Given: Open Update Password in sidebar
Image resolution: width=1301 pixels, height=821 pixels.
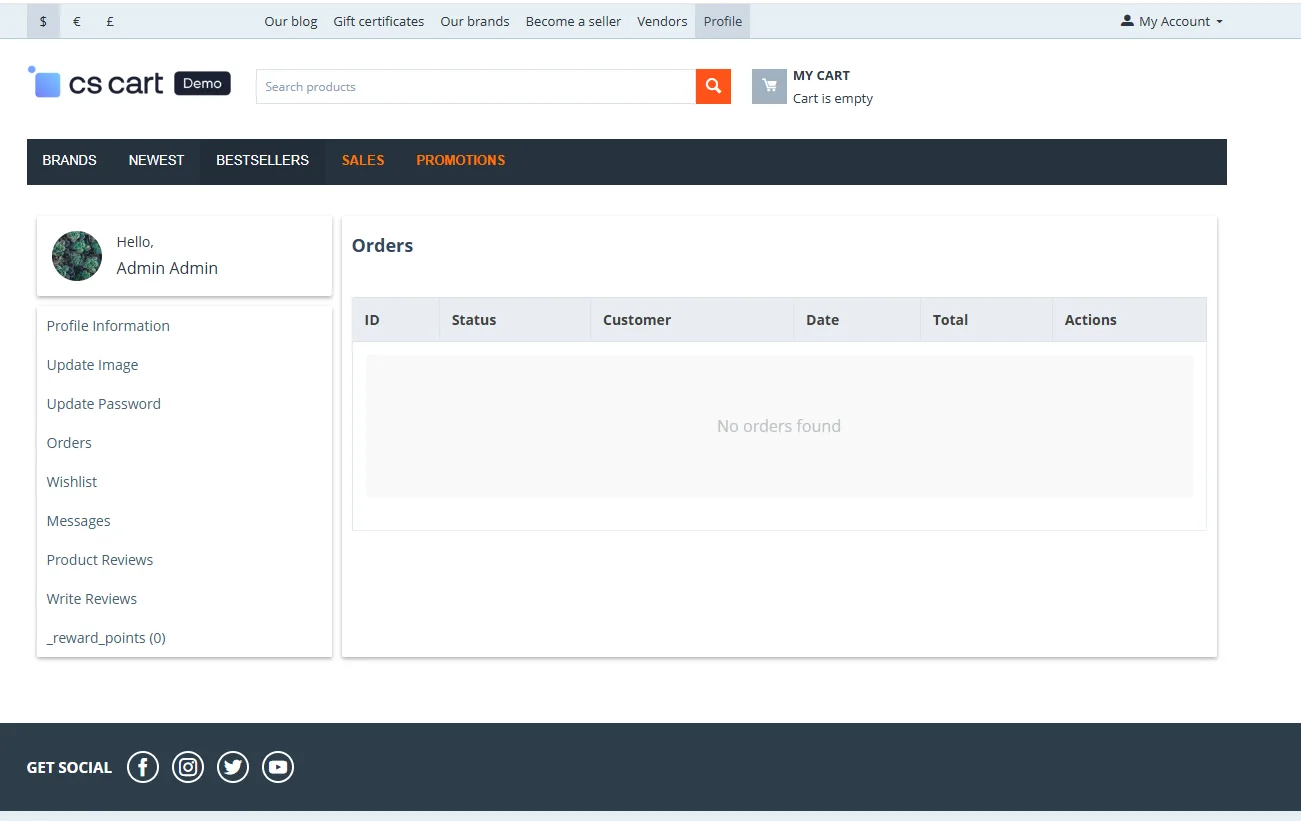Looking at the screenshot, I should tap(104, 404).
